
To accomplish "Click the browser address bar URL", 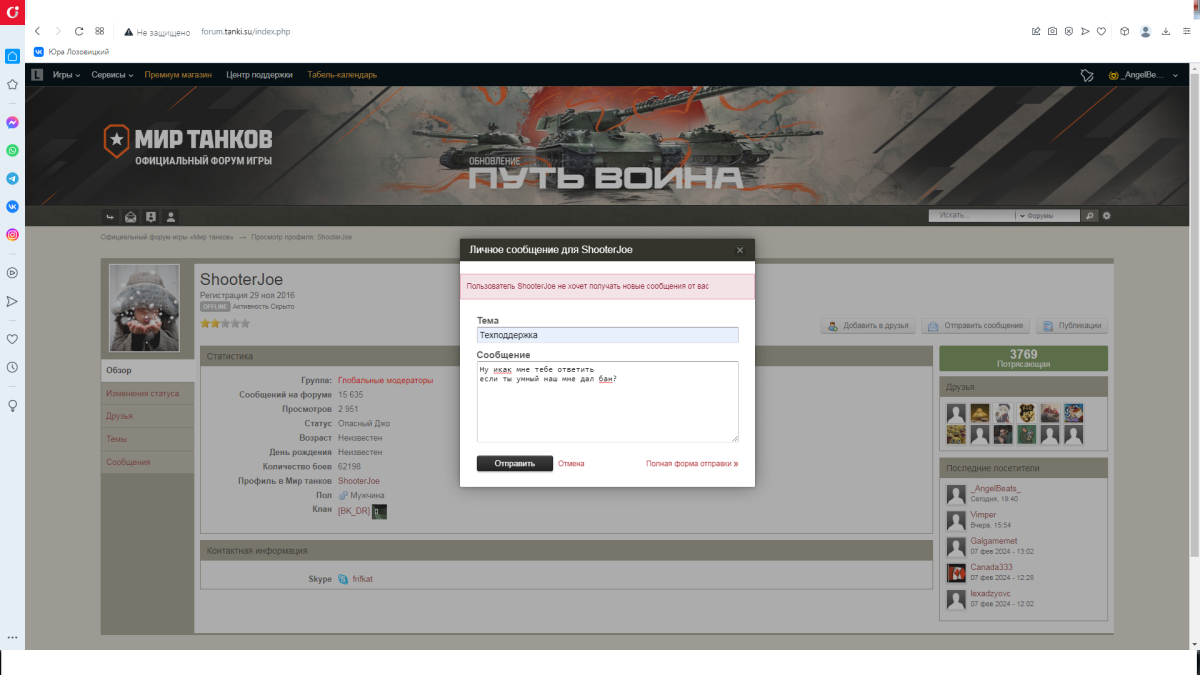I will click(x=245, y=32).
